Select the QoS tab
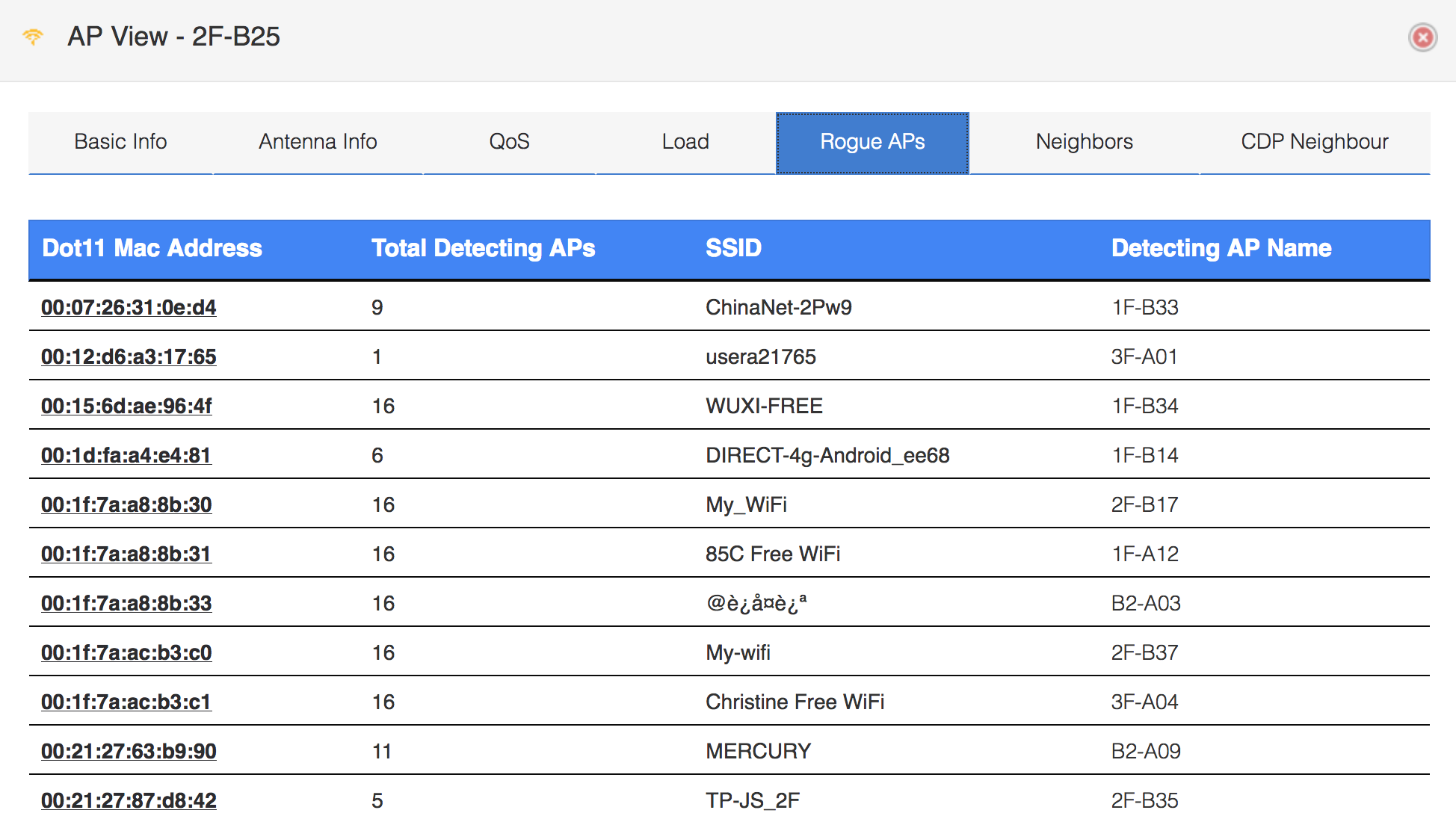 point(509,142)
